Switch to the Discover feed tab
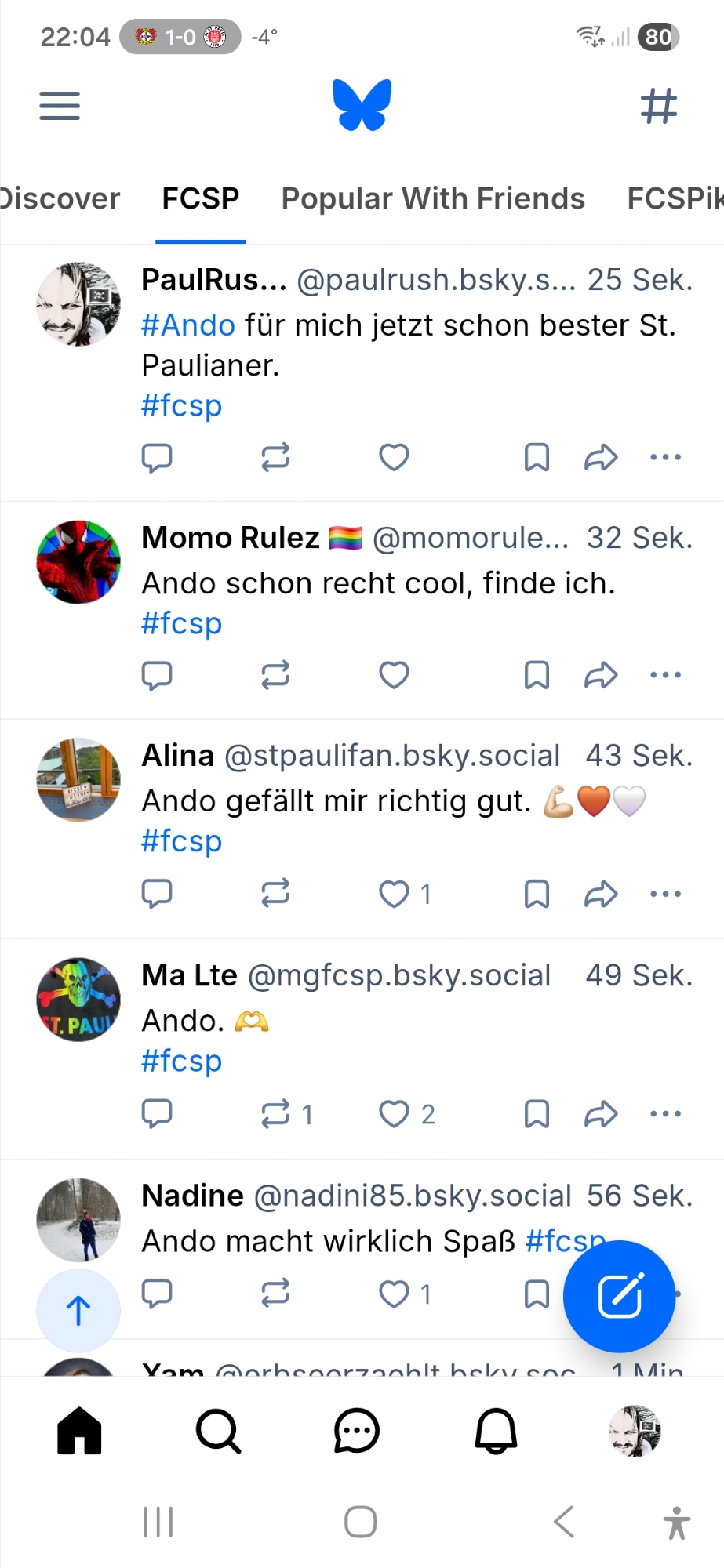The image size is (724, 1568). (60, 199)
